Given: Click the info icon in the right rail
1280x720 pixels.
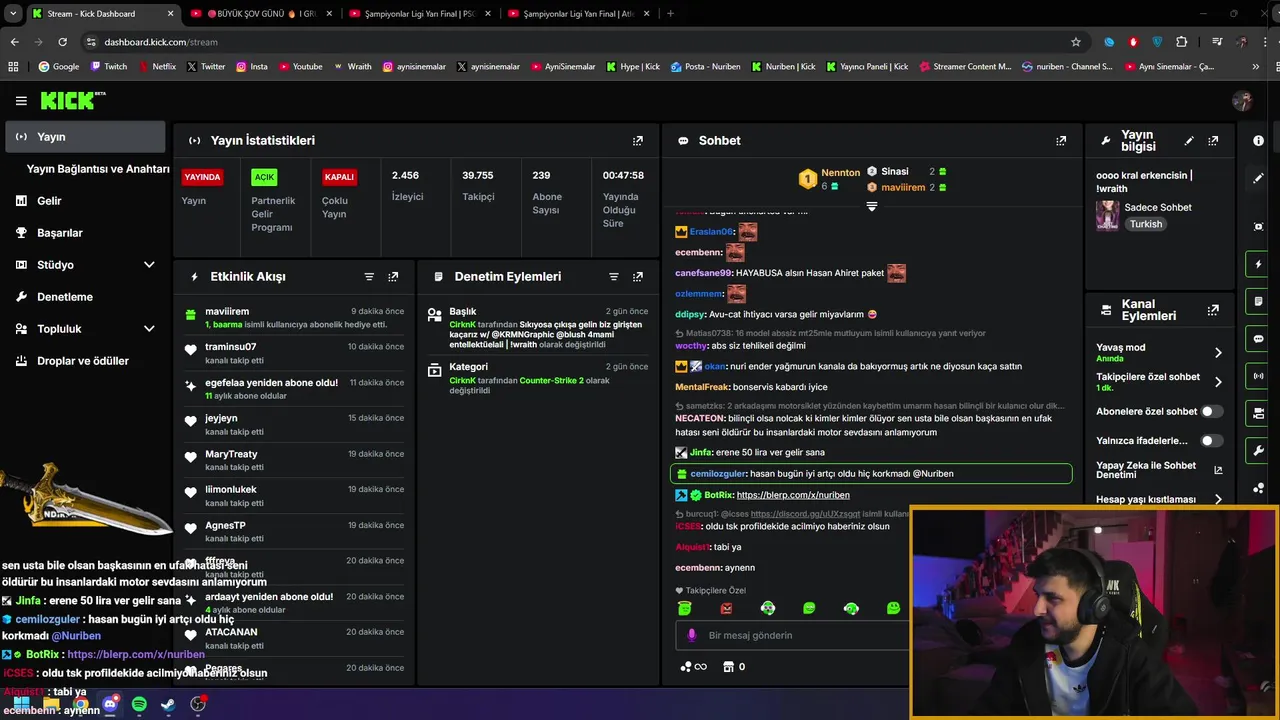Looking at the screenshot, I should click(1258, 141).
